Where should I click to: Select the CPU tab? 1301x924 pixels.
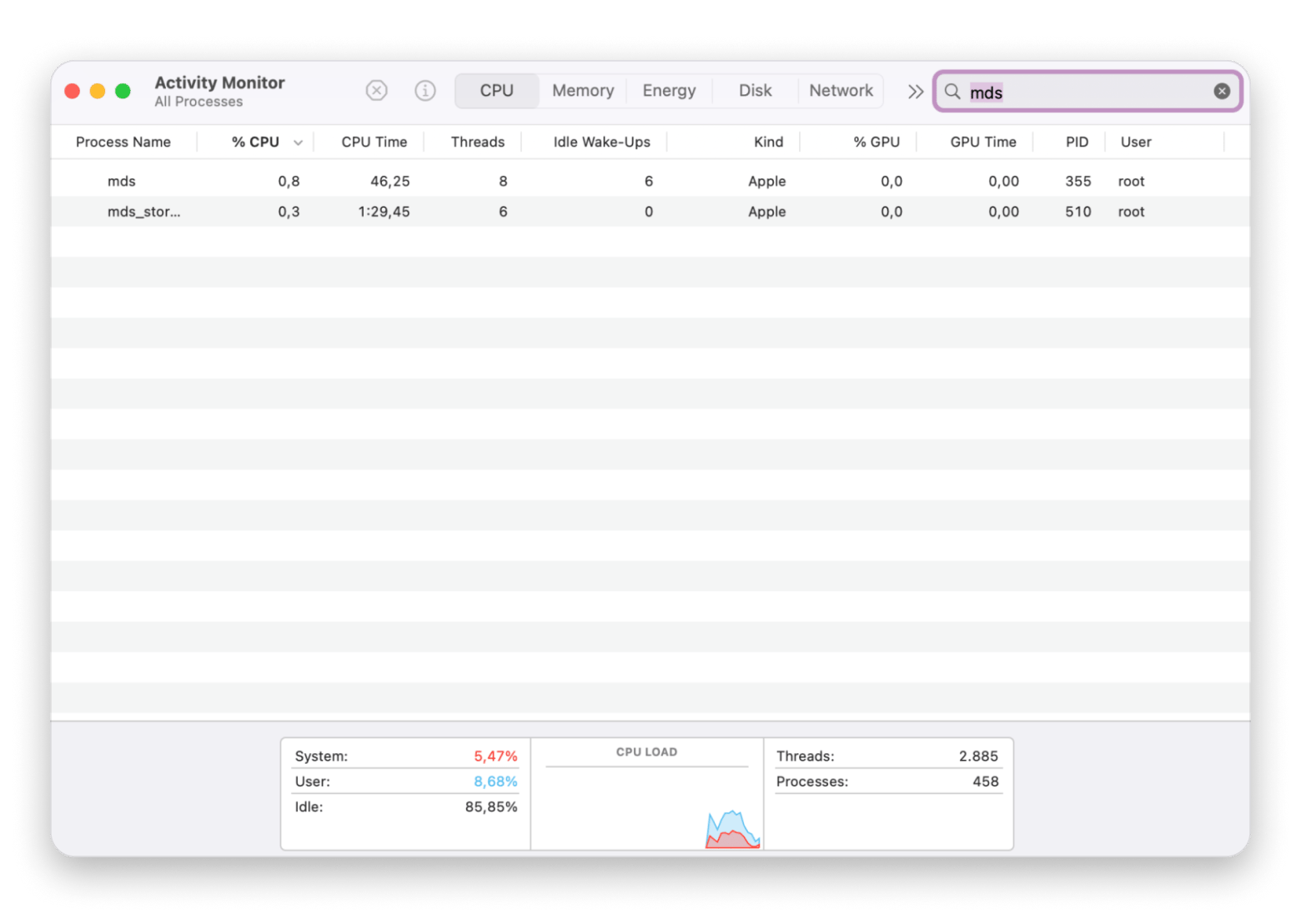point(496,91)
